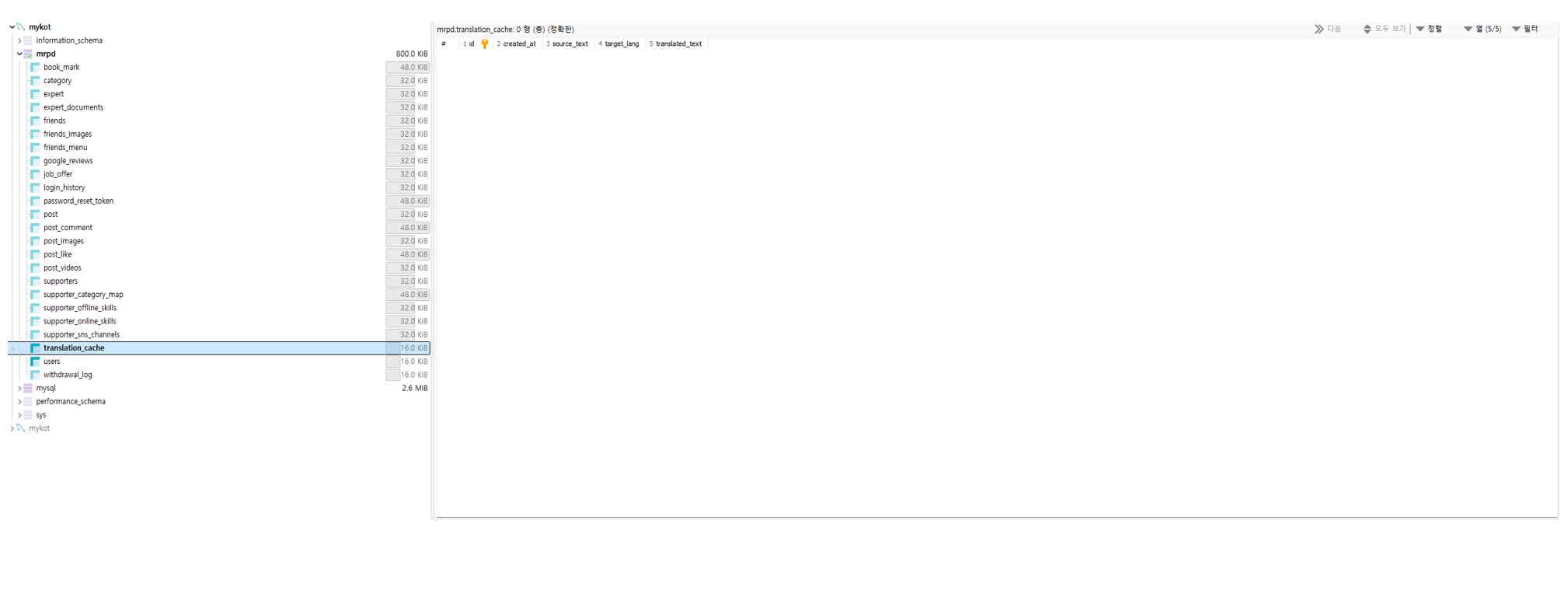
Task: Click the translated_text column header
Action: point(678,44)
